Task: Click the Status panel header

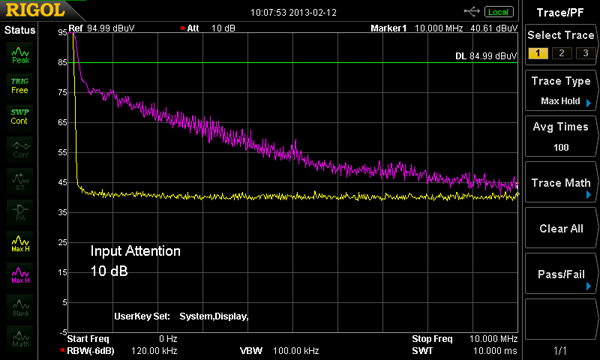Action: tap(20, 30)
